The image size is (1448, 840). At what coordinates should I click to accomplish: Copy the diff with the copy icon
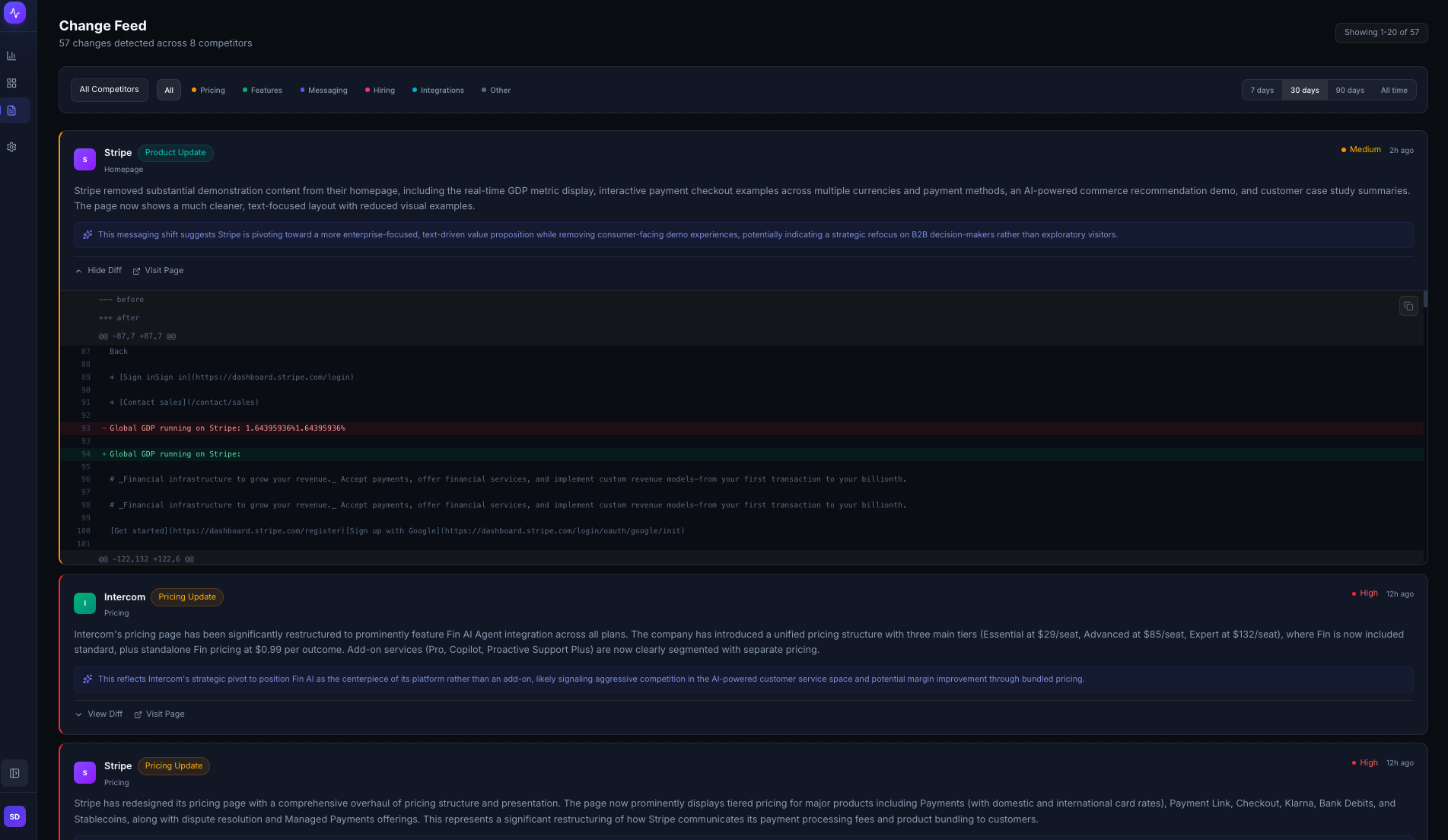click(1408, 306)
